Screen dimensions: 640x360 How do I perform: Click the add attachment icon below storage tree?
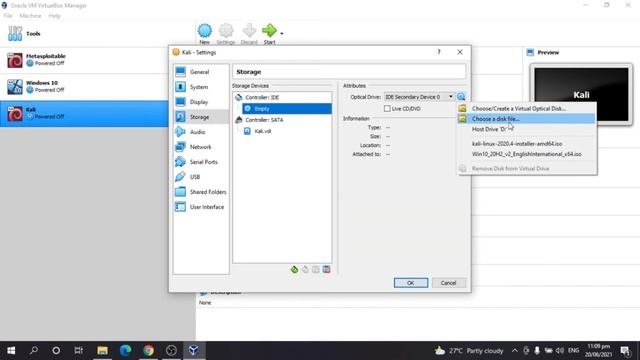(x=316, y=269)
